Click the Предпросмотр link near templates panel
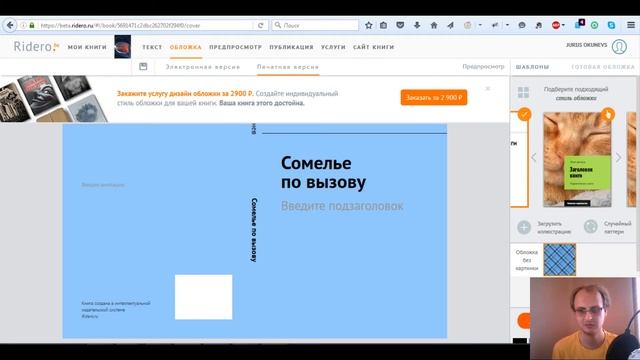 pyautogui.click(x=483, y=66)
